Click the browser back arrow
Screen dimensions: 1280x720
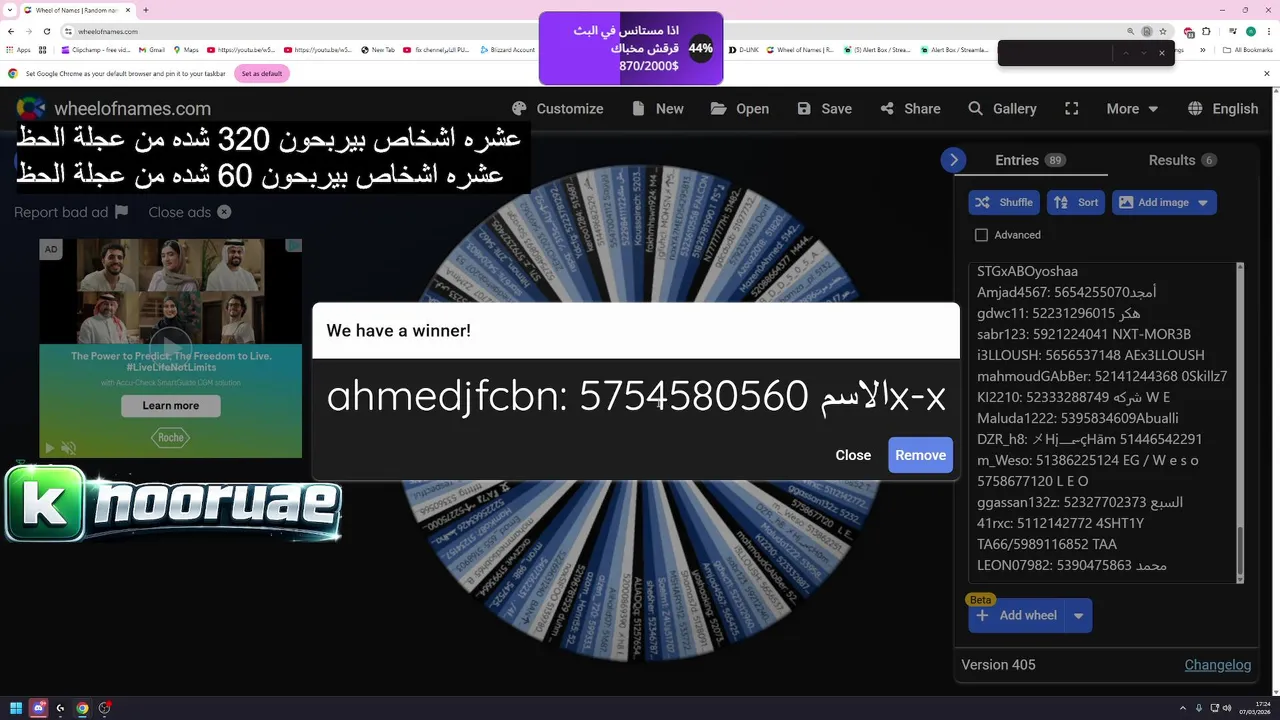tap(10, 31)
